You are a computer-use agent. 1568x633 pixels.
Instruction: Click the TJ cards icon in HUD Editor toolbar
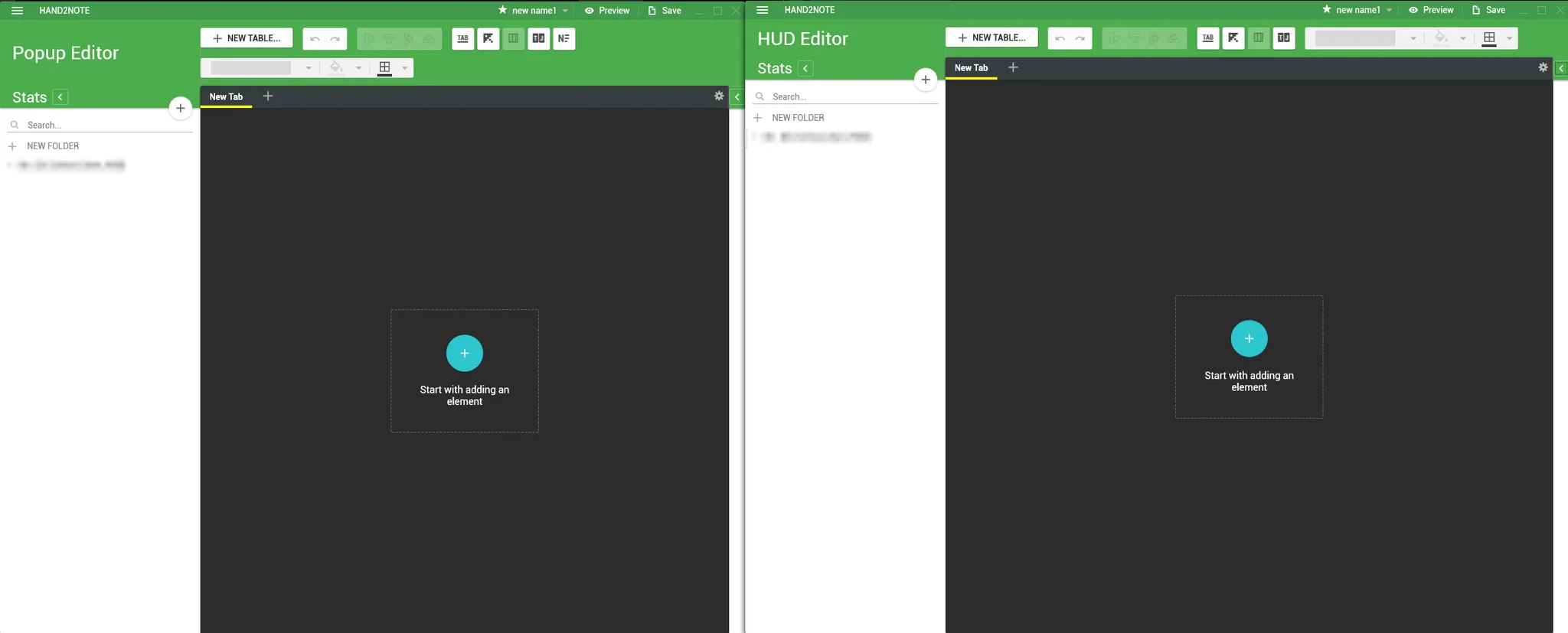coord(1283,38)
